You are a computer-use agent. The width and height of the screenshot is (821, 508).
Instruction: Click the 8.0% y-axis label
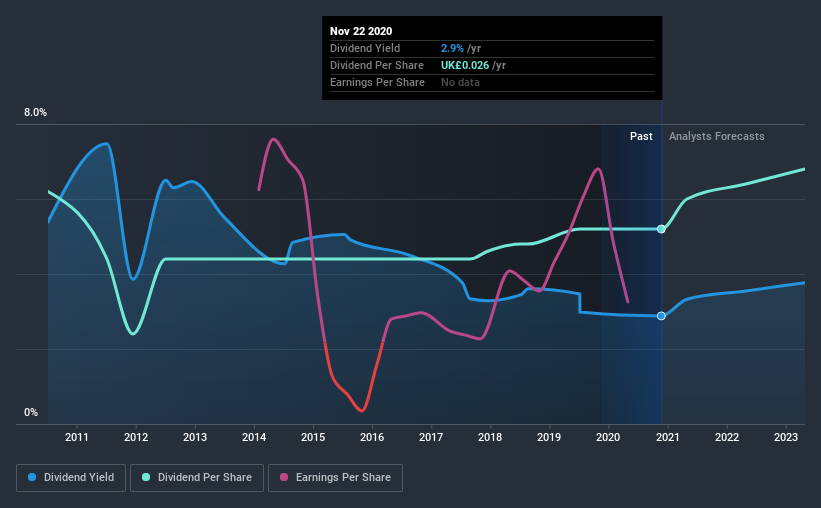(x=35, y=113)
